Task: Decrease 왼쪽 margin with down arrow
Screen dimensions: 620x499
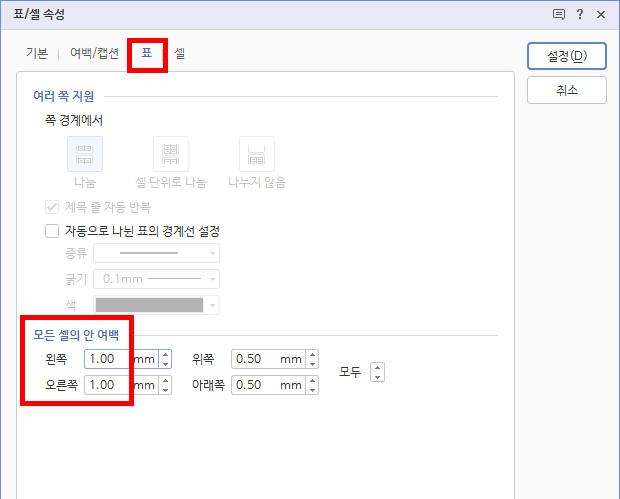Action: click(166, 364)
